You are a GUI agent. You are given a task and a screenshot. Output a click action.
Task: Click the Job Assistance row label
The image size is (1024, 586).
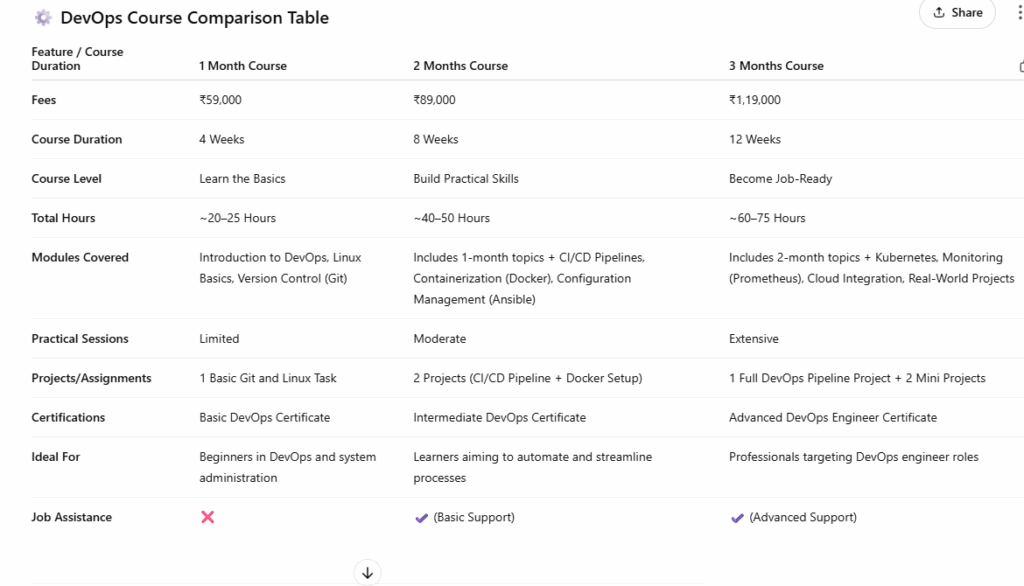72,517
